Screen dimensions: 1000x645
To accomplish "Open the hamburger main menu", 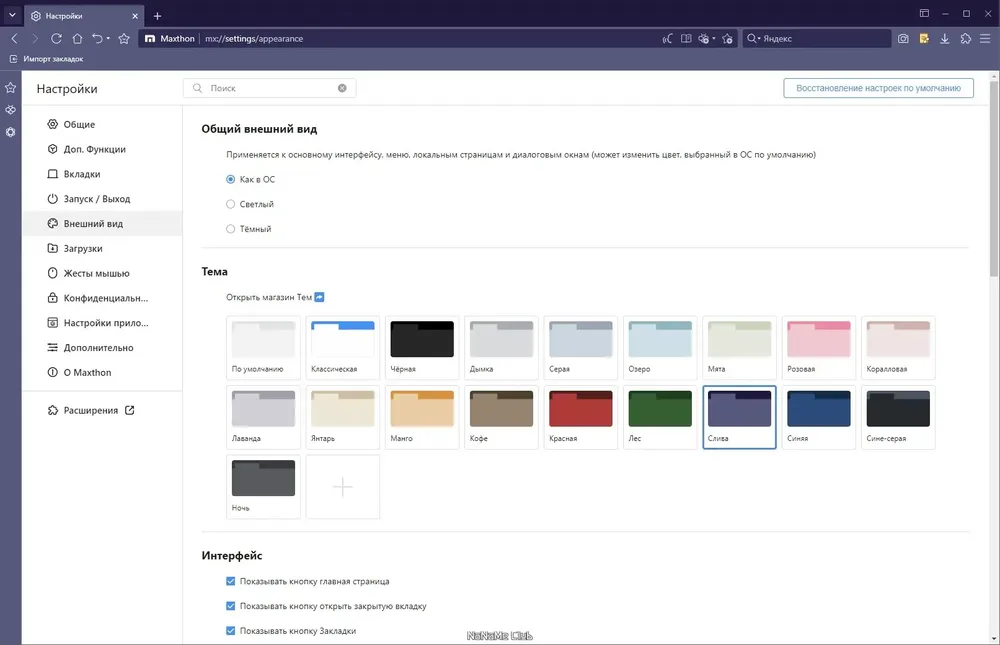I will pos(986,38).
